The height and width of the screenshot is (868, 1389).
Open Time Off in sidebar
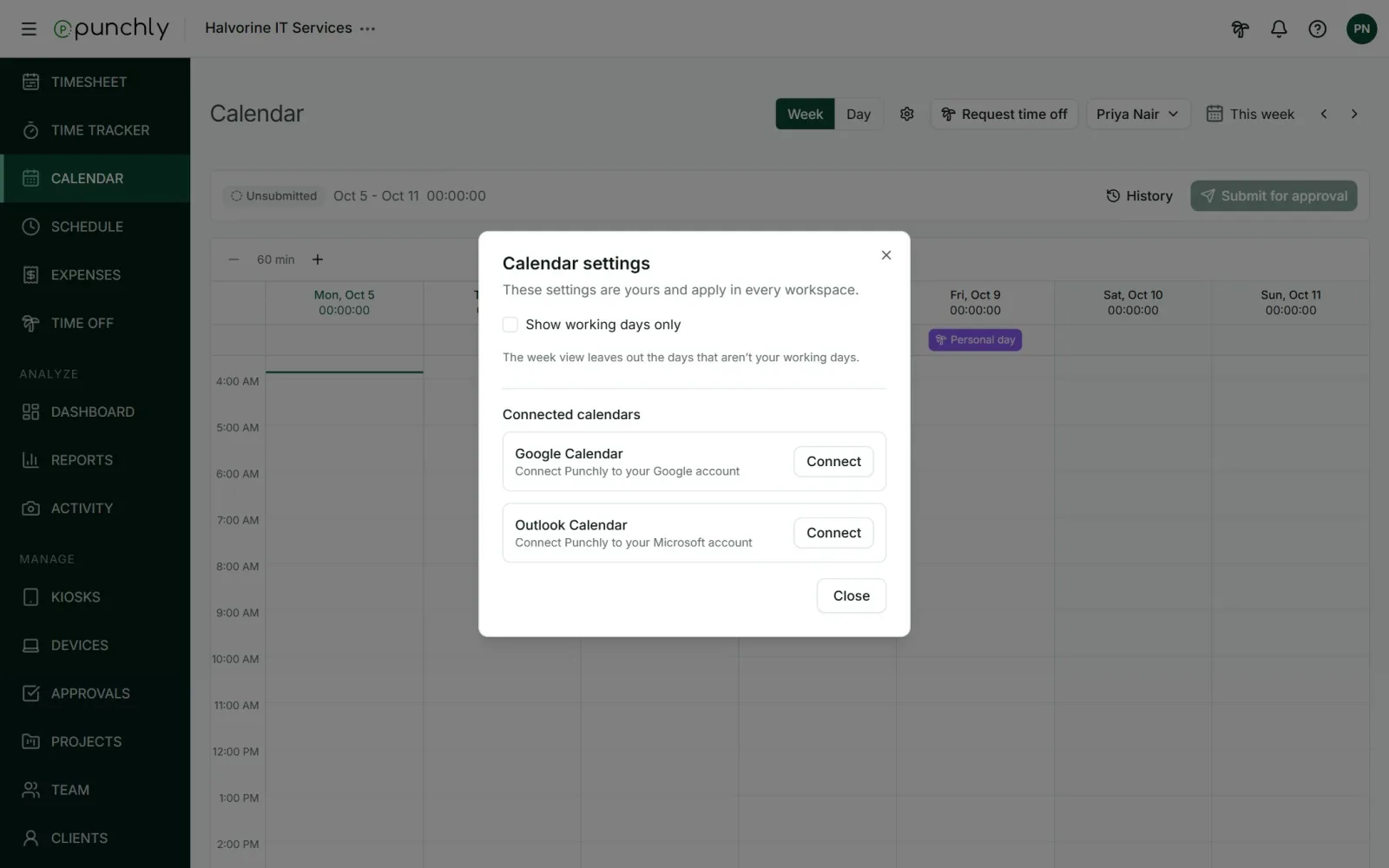click(95, 323)
